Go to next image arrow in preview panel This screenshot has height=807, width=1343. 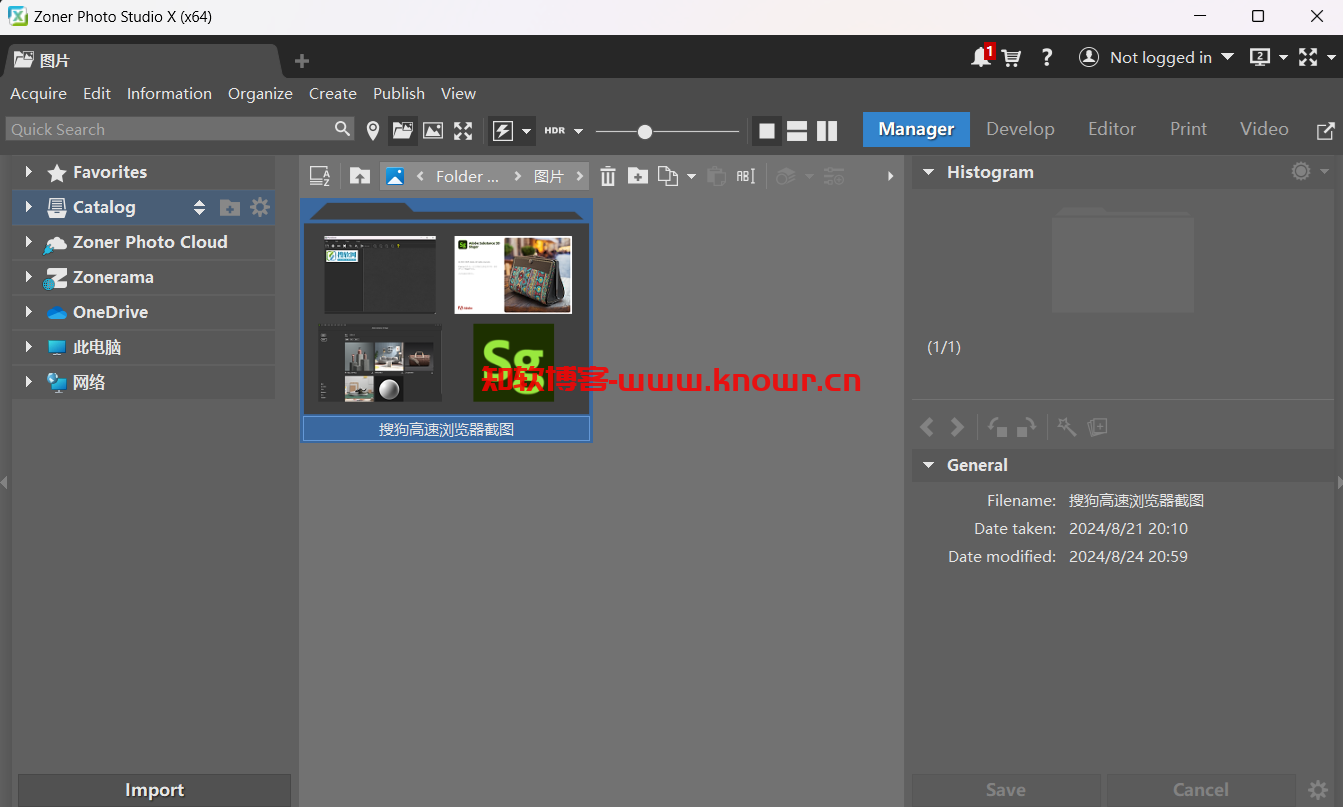(x=957, y=427)
